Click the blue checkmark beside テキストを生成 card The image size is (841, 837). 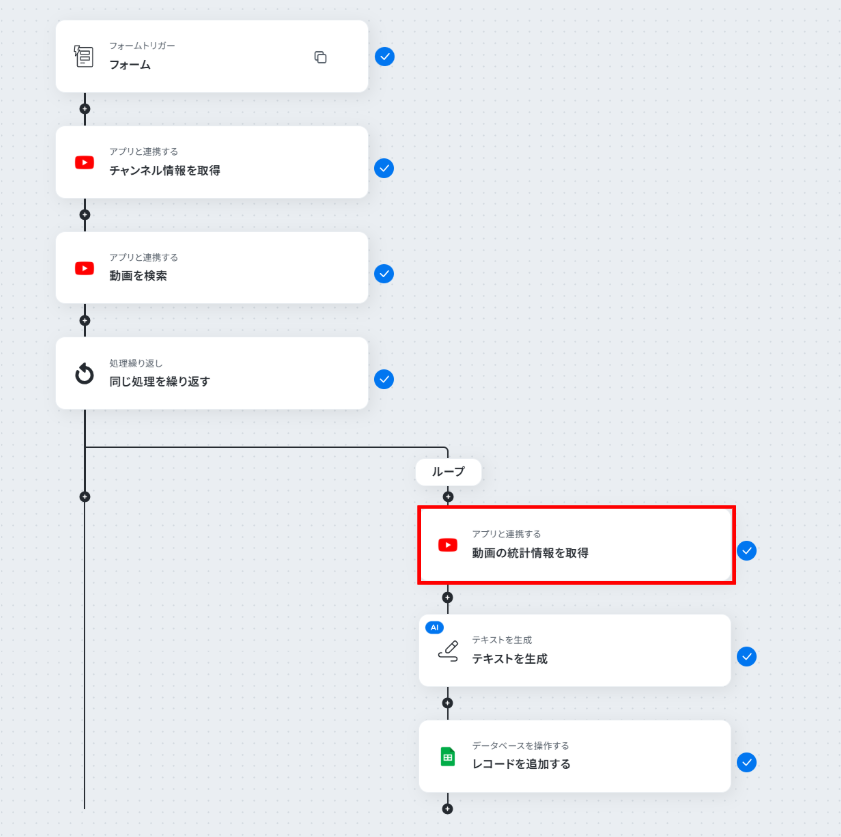click(746, 657)
